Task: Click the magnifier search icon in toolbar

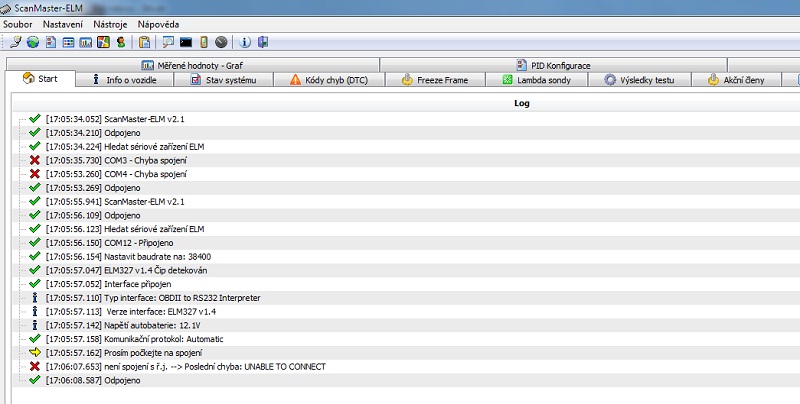Action: pos(168,42)
